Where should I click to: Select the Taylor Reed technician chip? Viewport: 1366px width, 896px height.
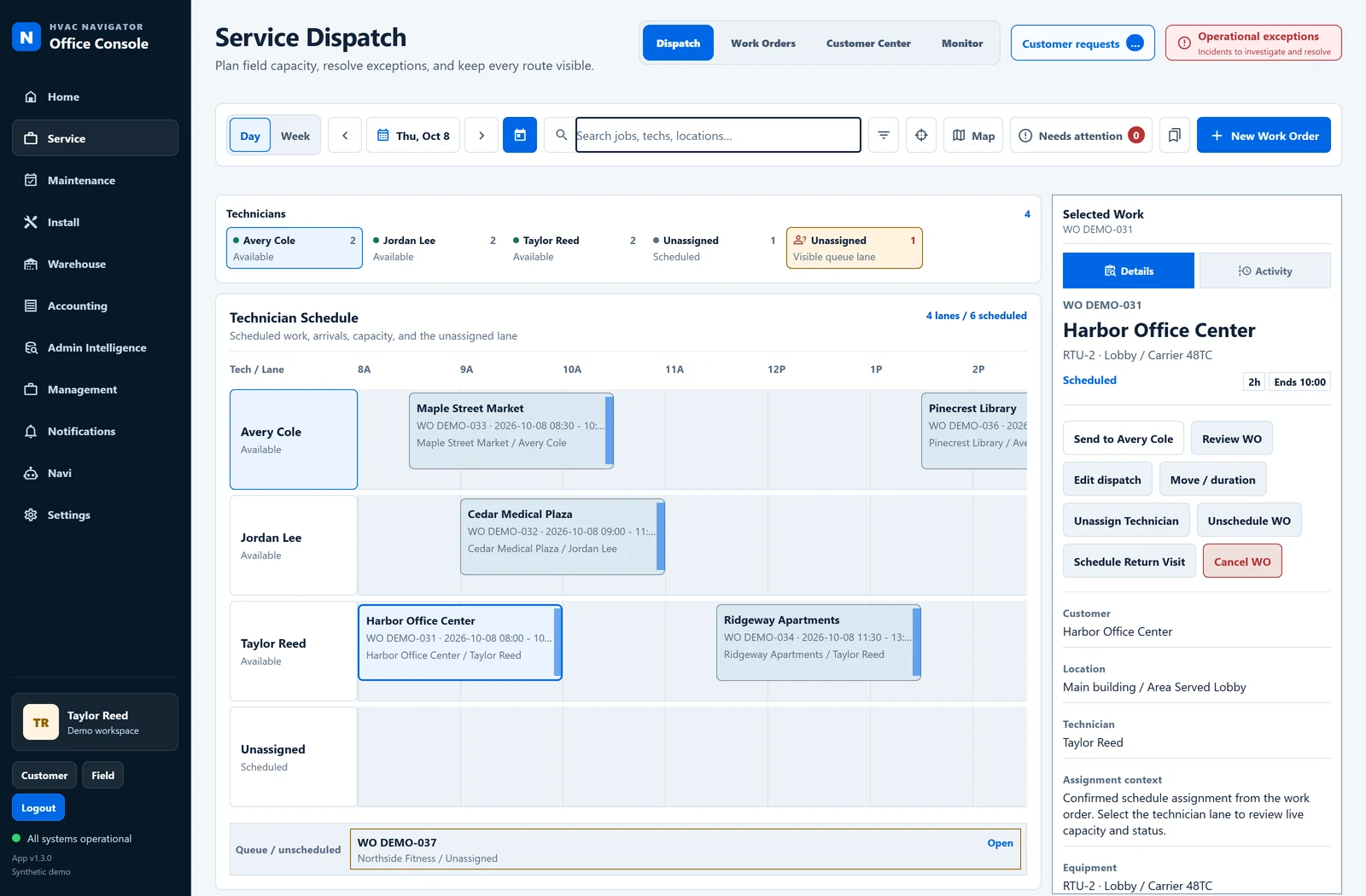[575, 248]
